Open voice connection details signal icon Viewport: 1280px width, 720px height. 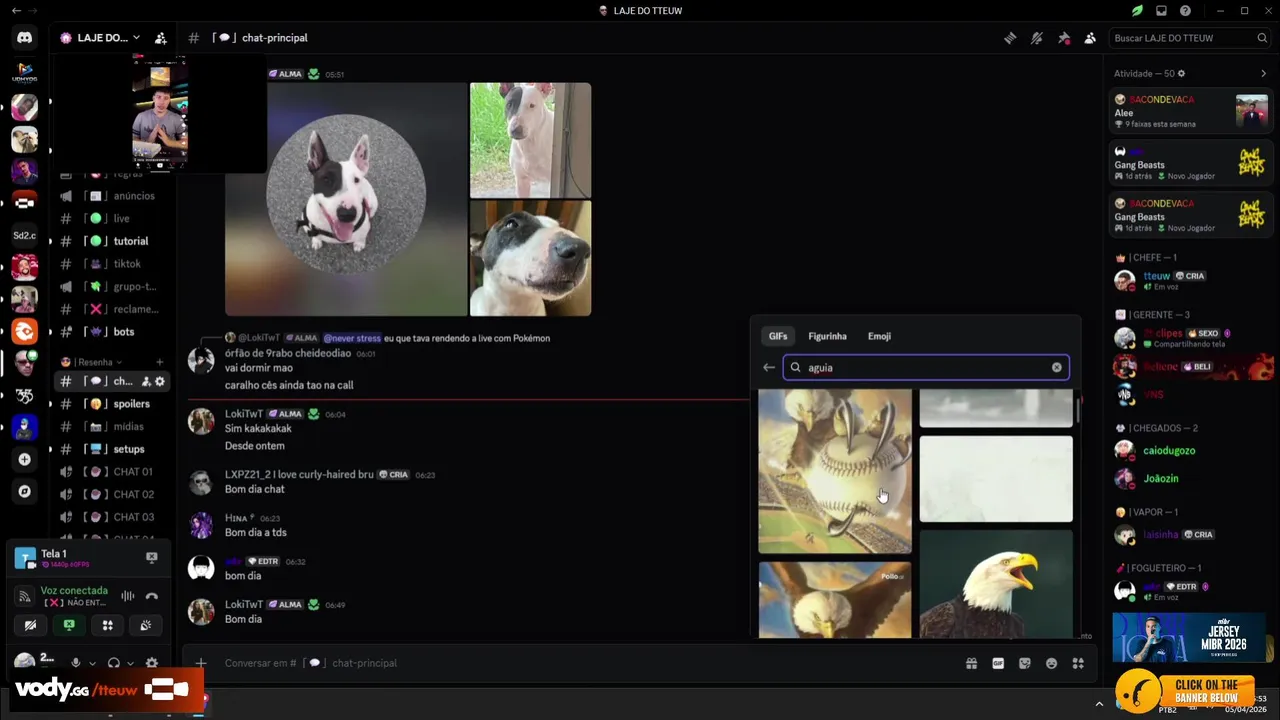pos(25,596)
